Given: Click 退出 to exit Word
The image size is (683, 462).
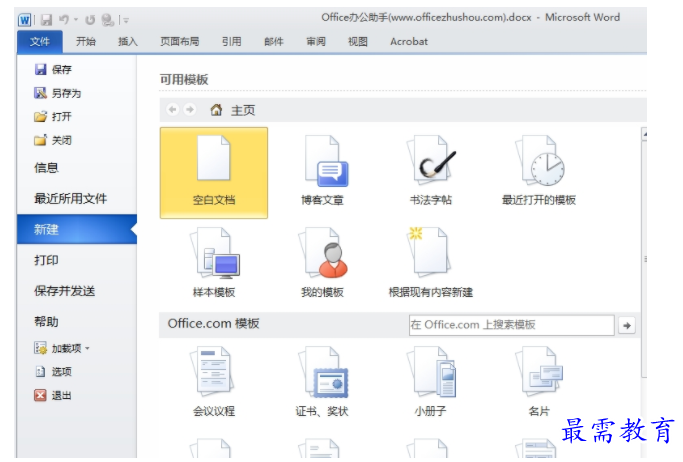Looking at the screenshot, I should (x=53, y=395).
